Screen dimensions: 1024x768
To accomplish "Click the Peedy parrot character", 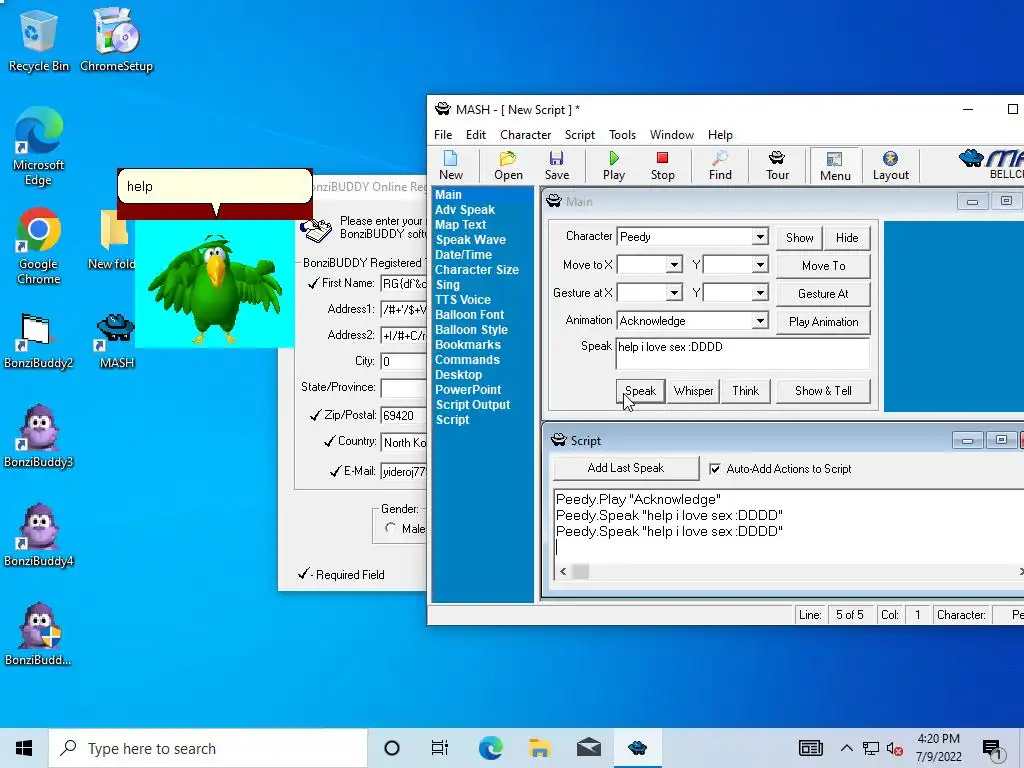I will (215, 287).
